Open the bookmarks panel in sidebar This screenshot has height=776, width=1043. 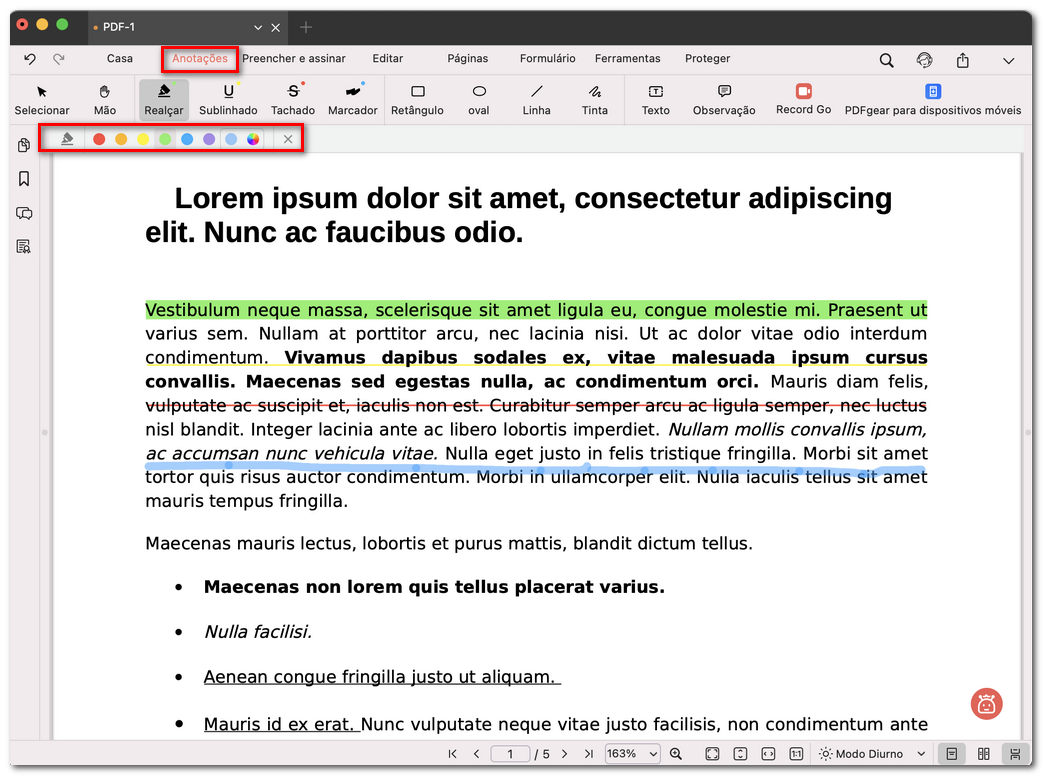23,178
